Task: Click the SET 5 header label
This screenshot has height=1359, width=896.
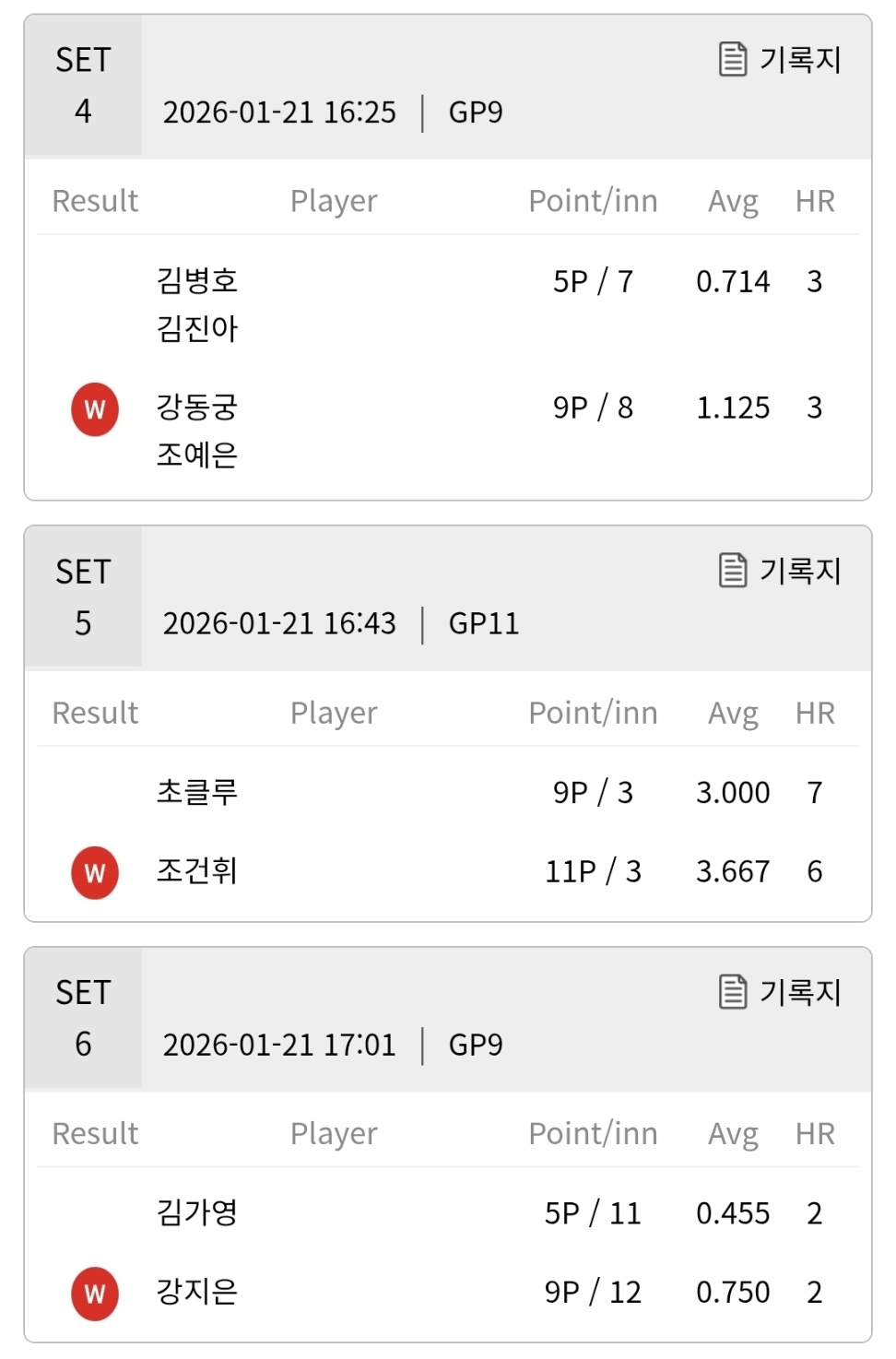Action: point(83,597)
